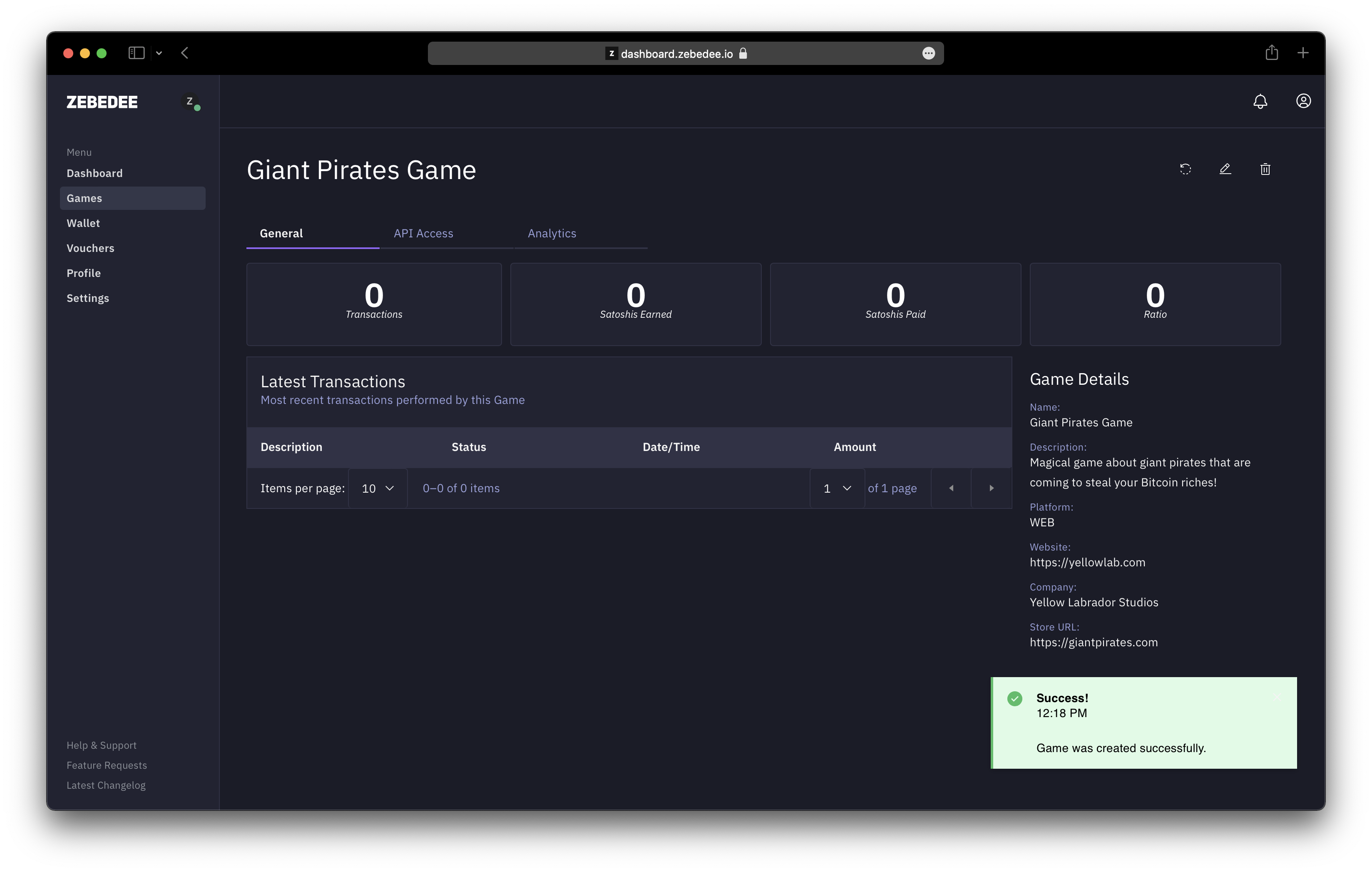1372x872 pixels.
Task: Click the delete game trash icon
Action: (x=1265, y=169)
